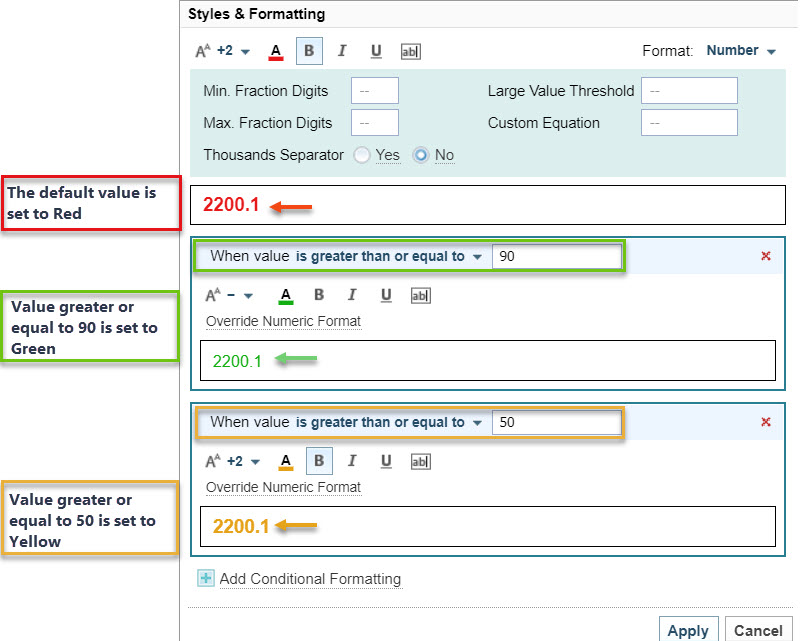This screenshot has height=641, width=801.
Task: Toggle Bold for the value 90 condition
Action: [x=319, y=295]
